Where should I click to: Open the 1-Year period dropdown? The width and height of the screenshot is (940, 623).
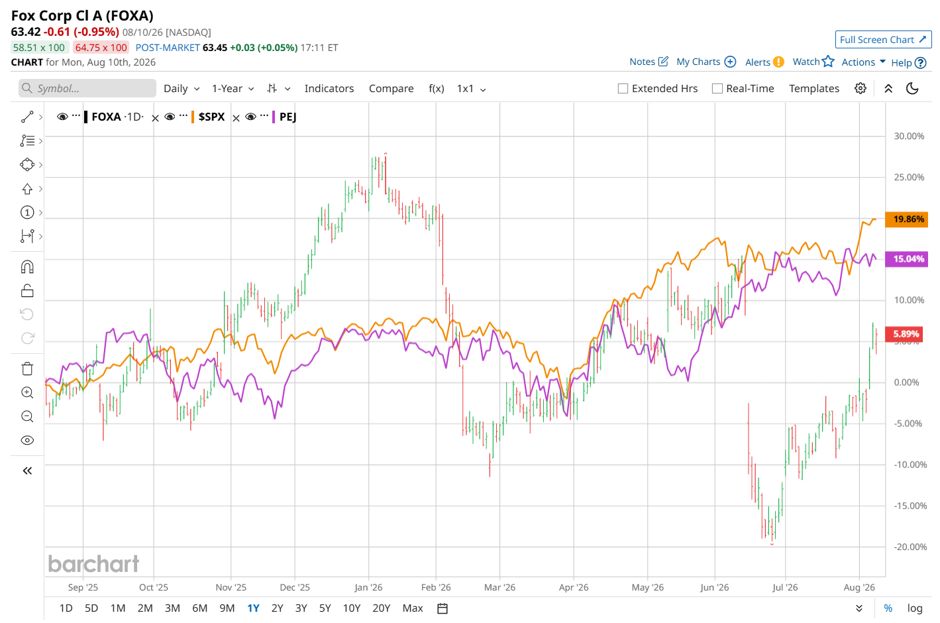pos(233,88)
